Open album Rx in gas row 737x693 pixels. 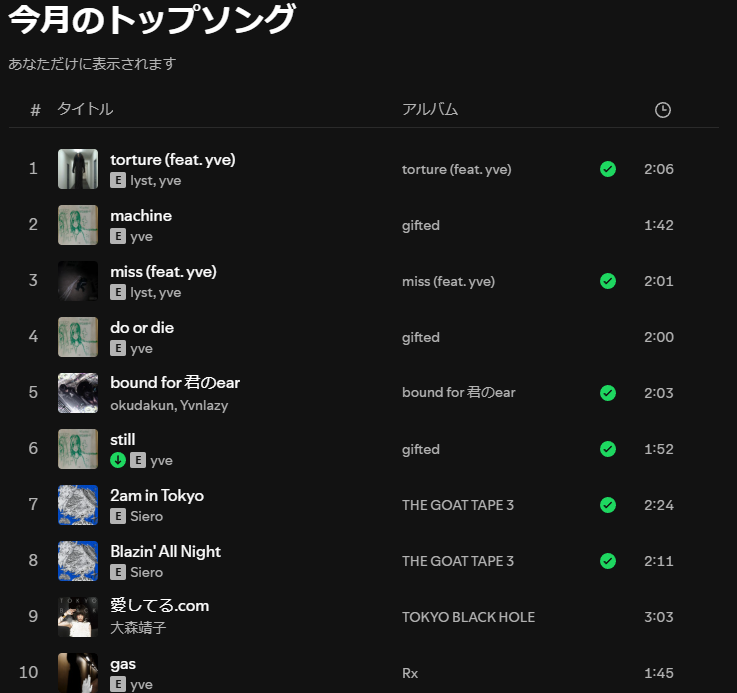click(410, 673)
